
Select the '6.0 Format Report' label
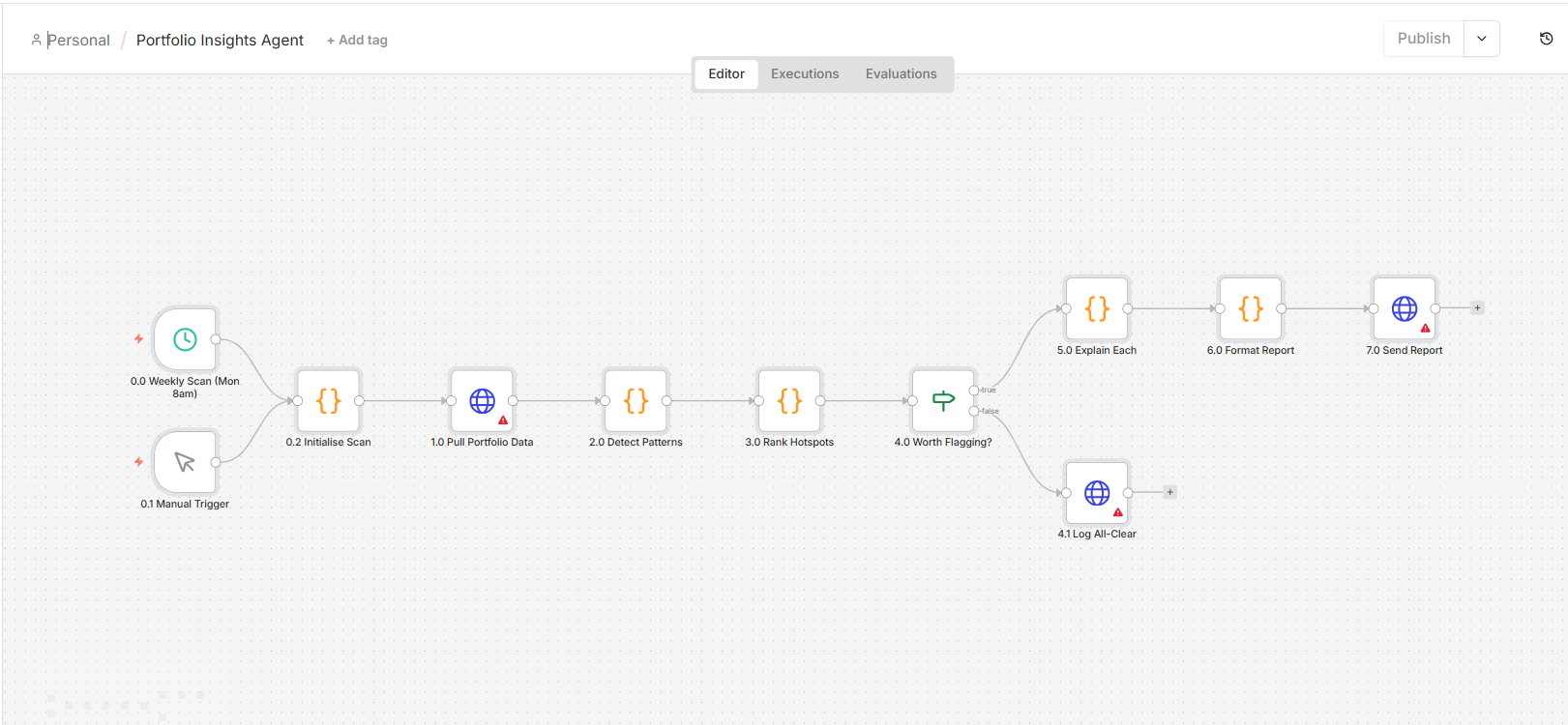1251,350
